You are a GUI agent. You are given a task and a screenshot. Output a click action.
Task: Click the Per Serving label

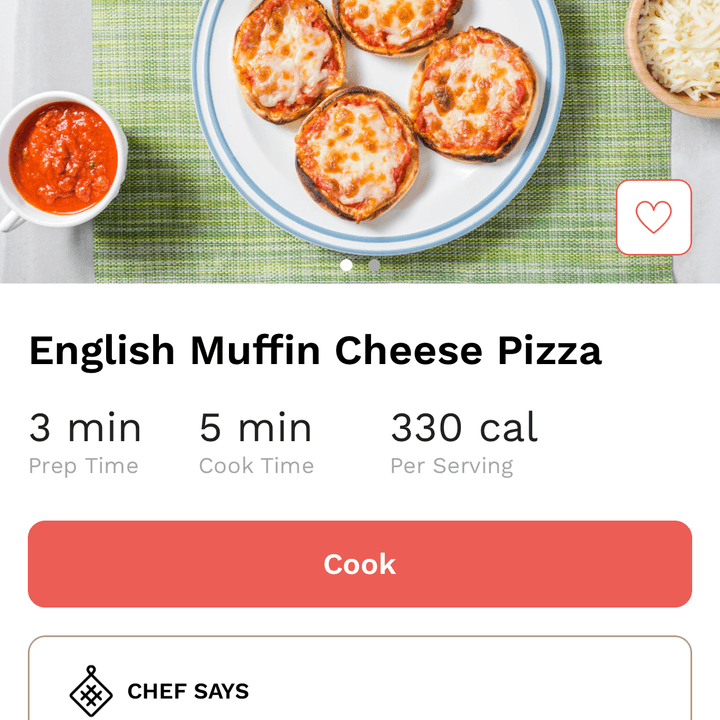[x=452, y=466]
